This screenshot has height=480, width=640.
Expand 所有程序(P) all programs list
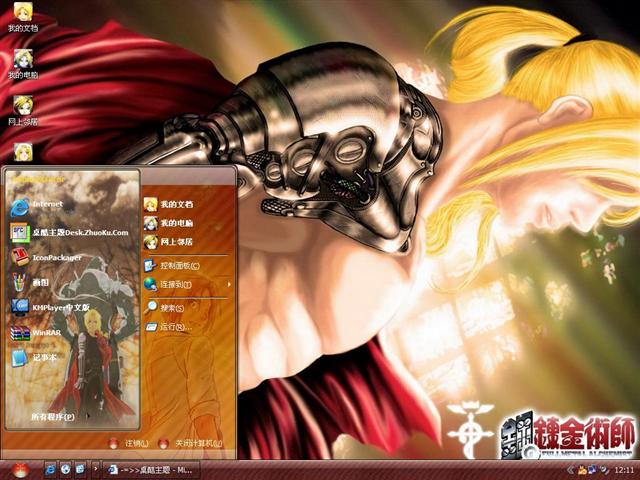(53, 417)
